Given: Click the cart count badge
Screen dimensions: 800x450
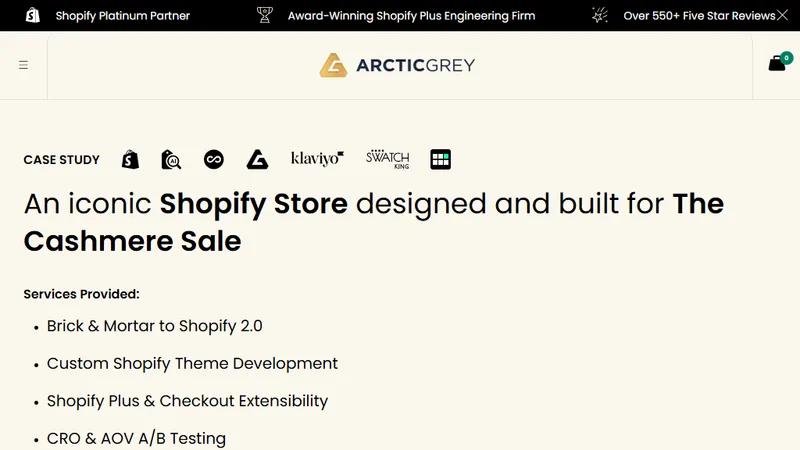Looking at the screenshot, I should coord(786,58).
